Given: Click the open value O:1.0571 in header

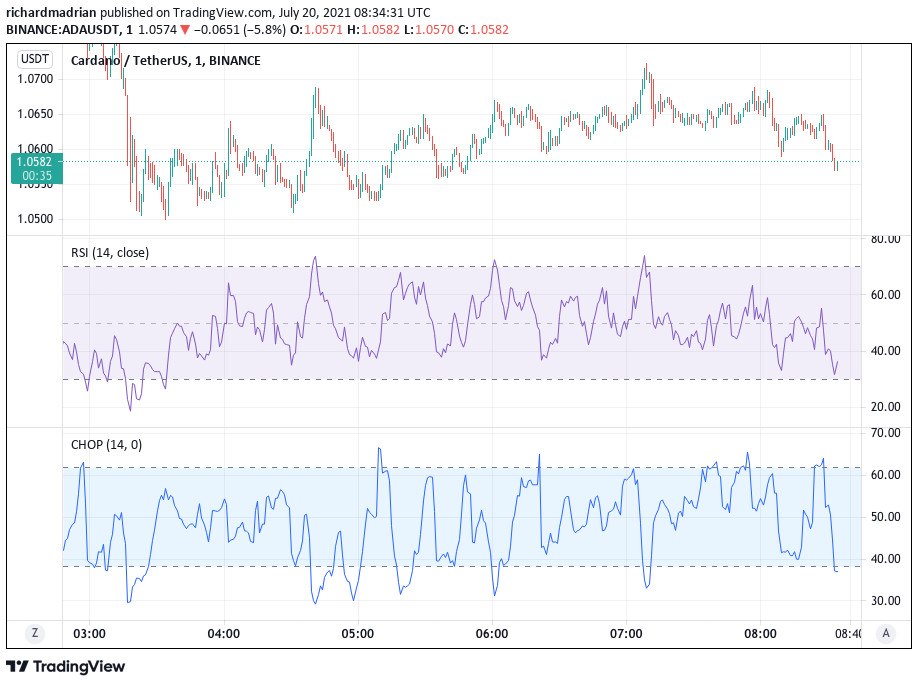Looking at the screenshot, I should (317, 29).
